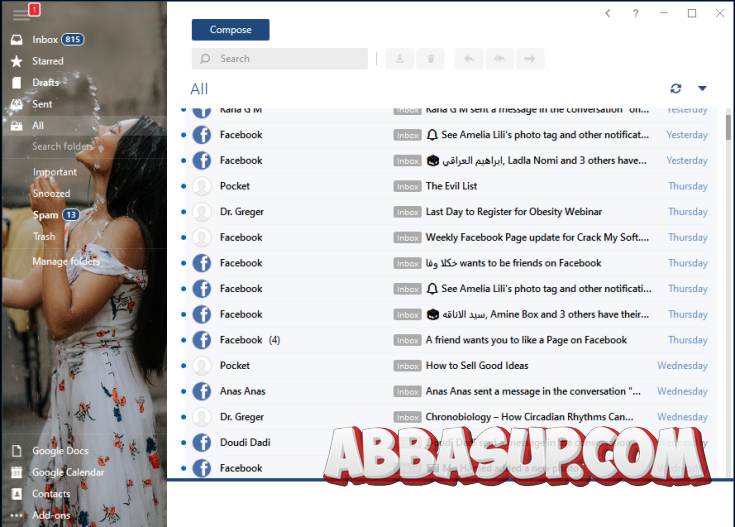Click Manage folders
The height and width of the screenshot is (527, 735).
tap(66, 261)
